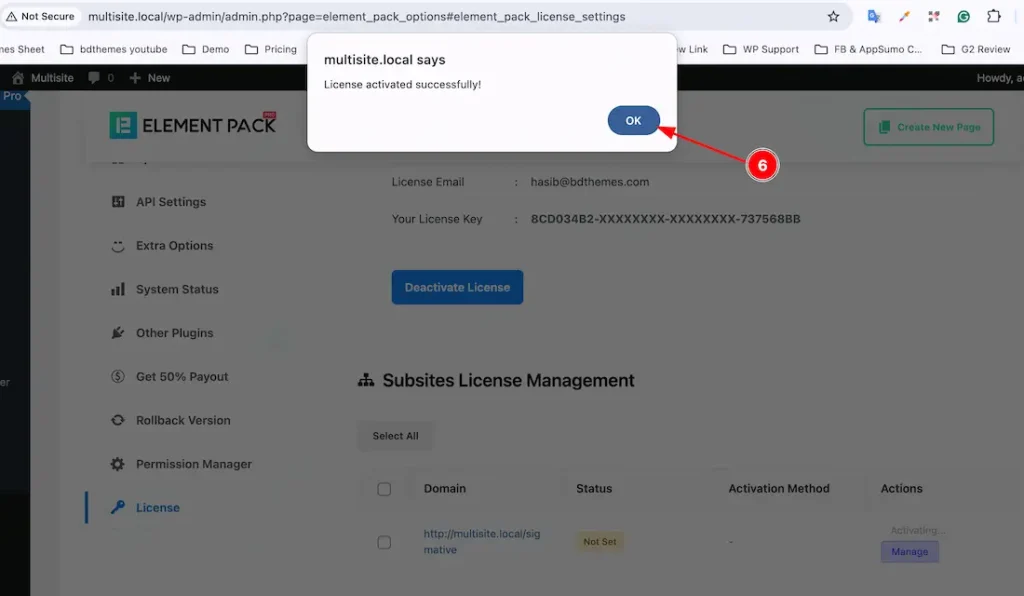Open Grammarly extension icon
The image size is (1024, 596).
point(963,16)
